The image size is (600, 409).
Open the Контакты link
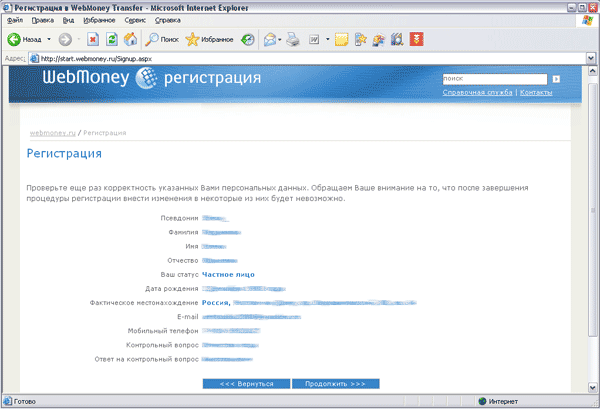tap(536, 92)
